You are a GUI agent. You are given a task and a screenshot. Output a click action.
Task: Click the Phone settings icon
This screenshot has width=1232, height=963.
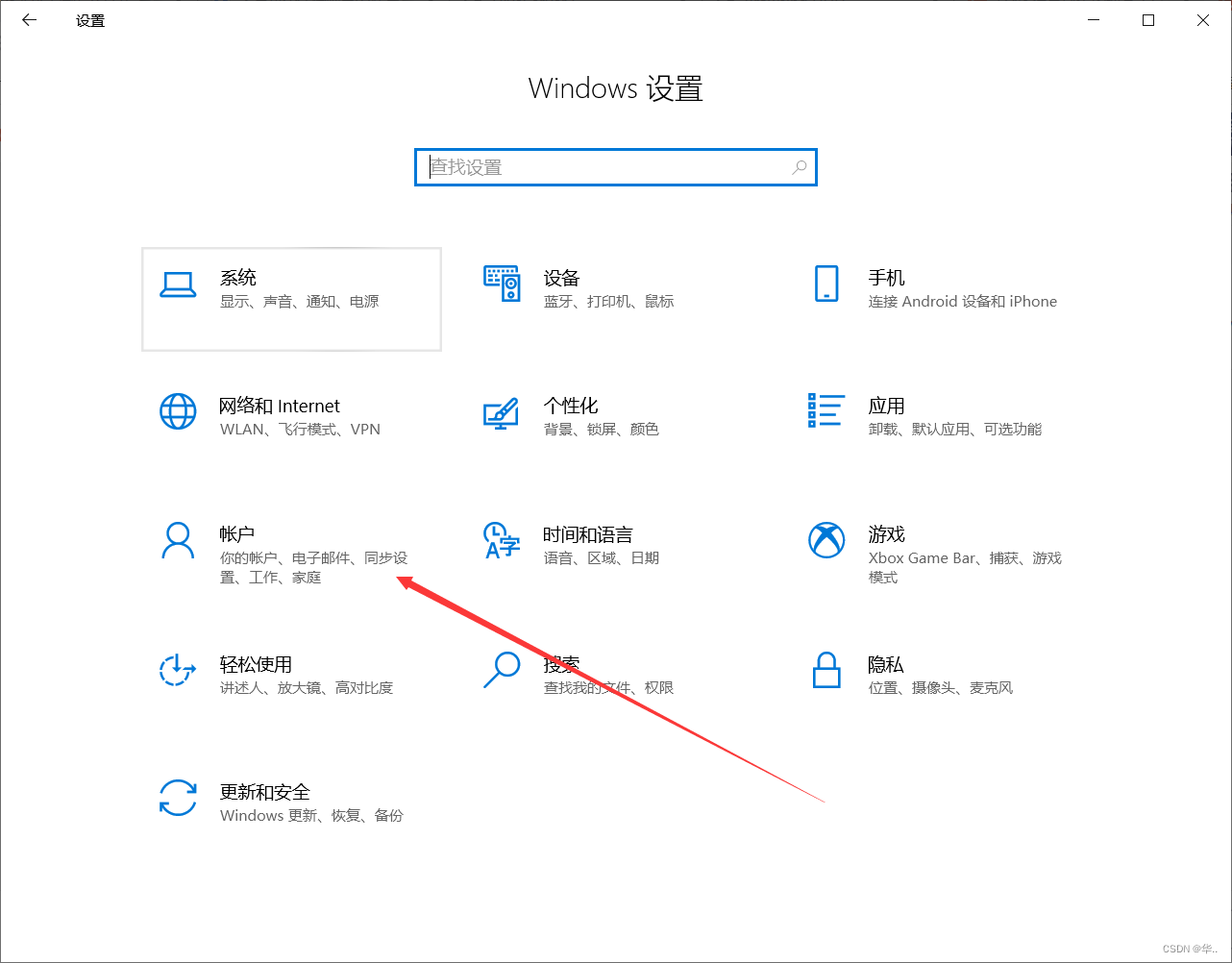click(x=826, y=284)
